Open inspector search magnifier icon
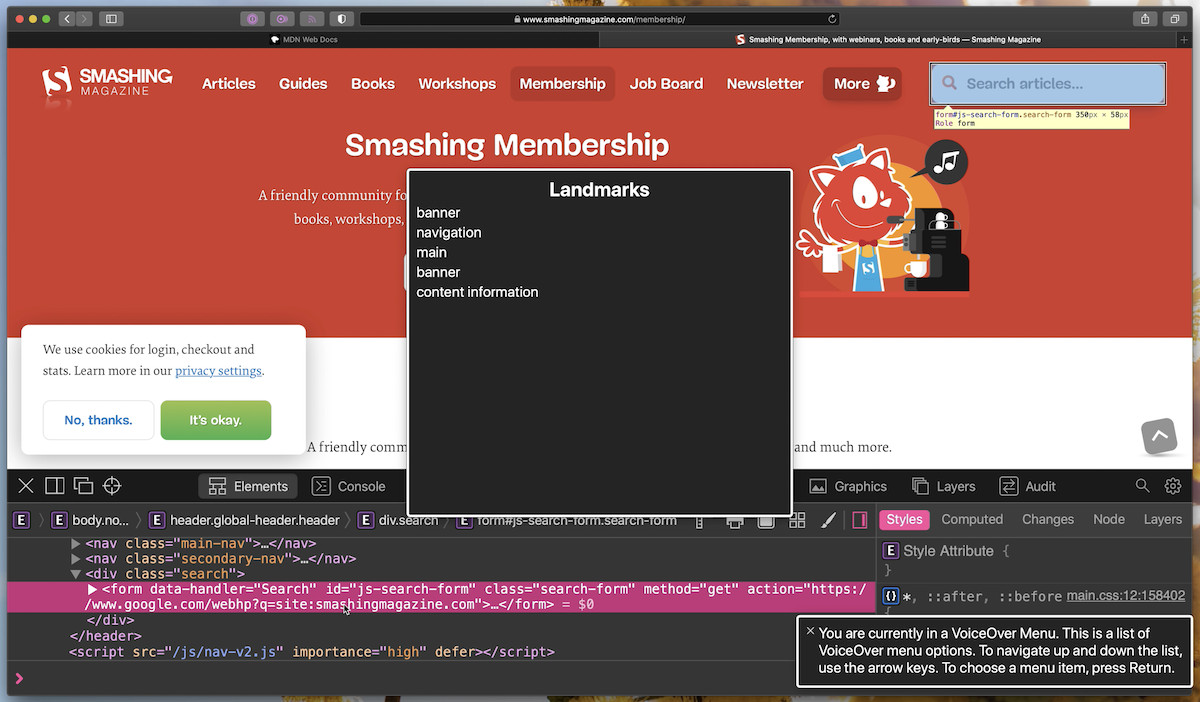The width and height of the screenshot is (1200, 702). 1142,486
